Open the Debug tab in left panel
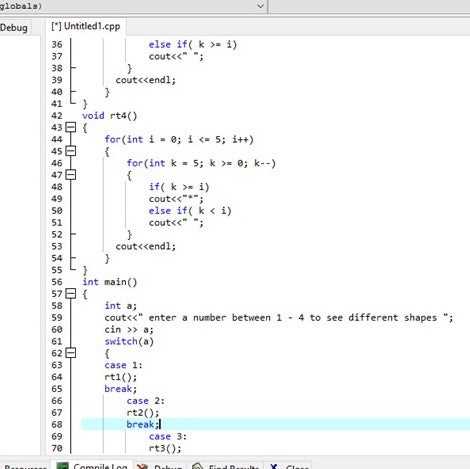Screen dimensions: 470x469 click(x=14, y=28)
